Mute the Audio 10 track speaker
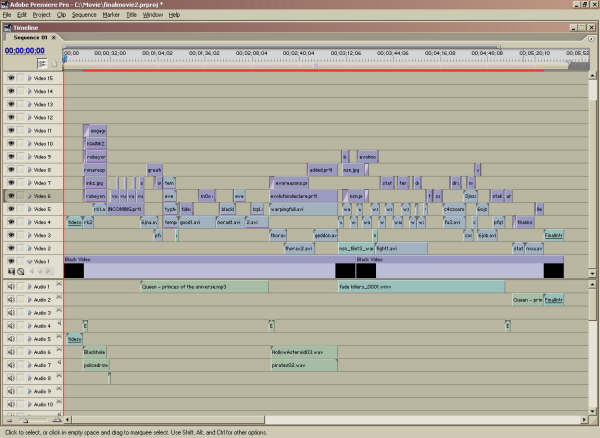 point(11,404)
